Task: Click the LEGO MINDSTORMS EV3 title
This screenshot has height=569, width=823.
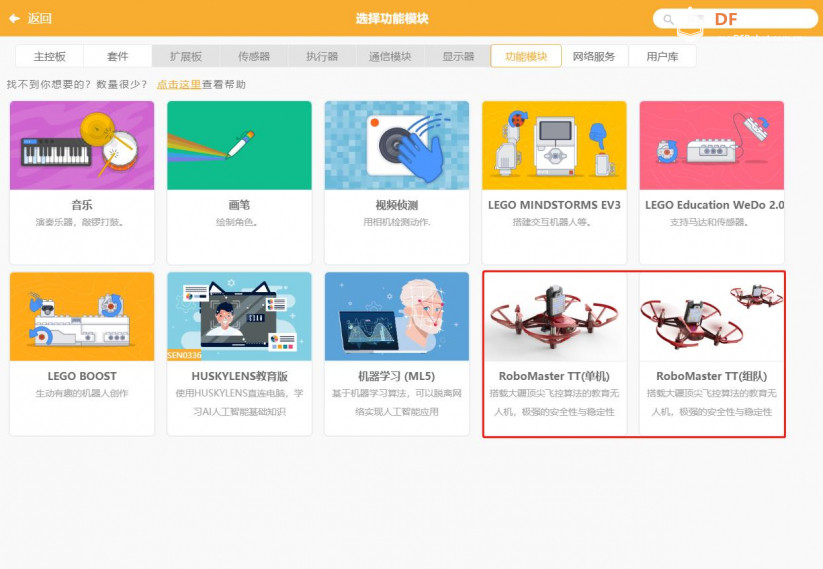Action: tap(554, 205)
